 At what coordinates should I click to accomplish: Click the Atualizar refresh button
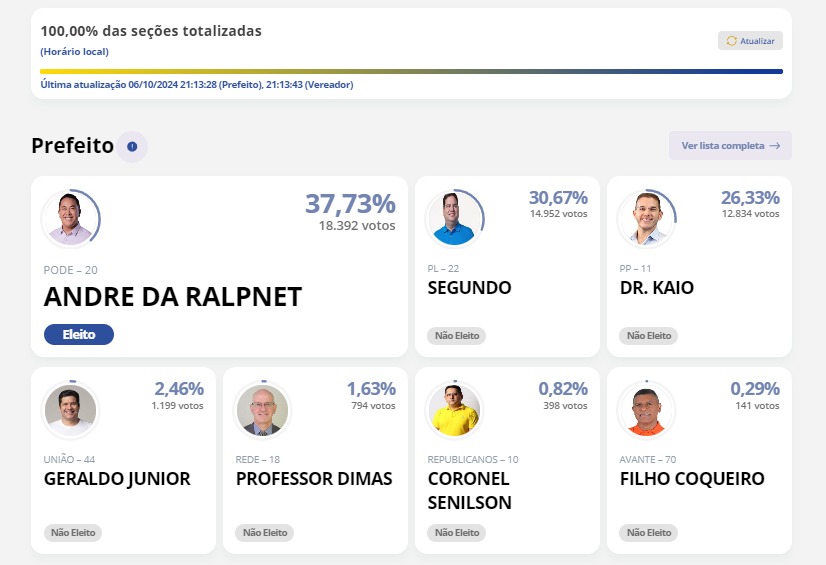(x=750, y=41)
